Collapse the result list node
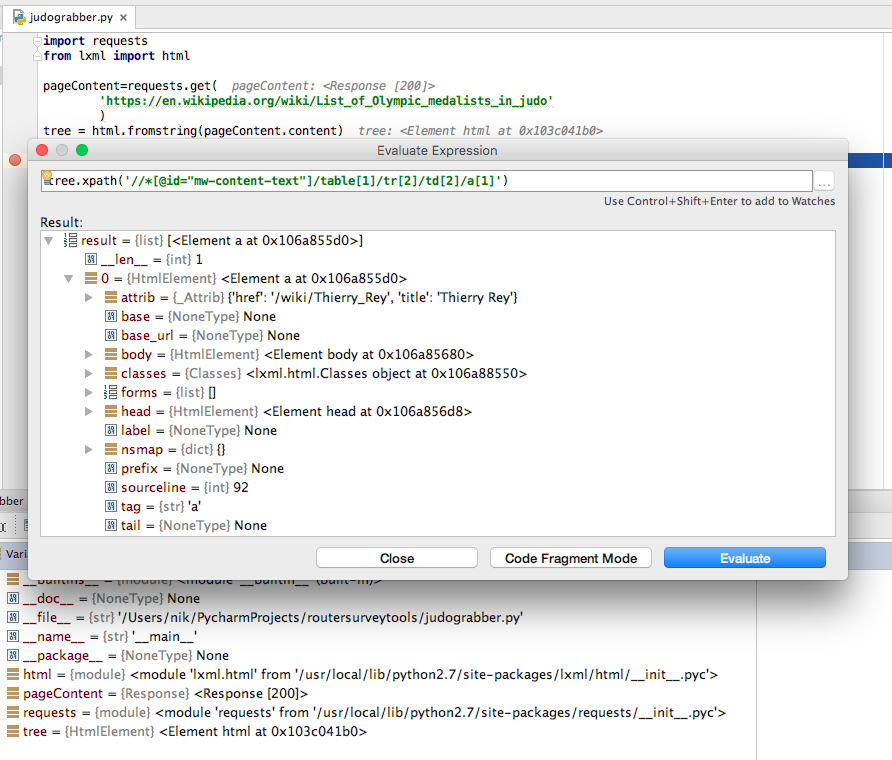This screenshot has height=760, width=892. [x=47, y=240]
